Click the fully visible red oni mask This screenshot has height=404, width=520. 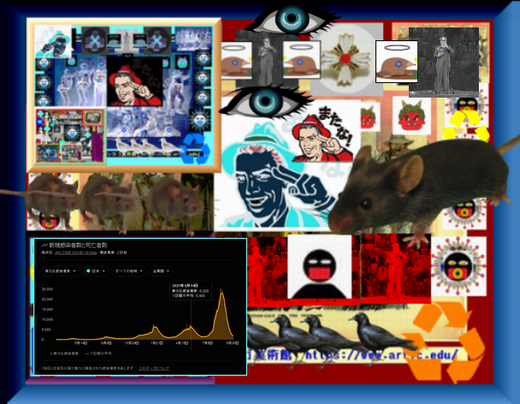click(x=412, y=116)
